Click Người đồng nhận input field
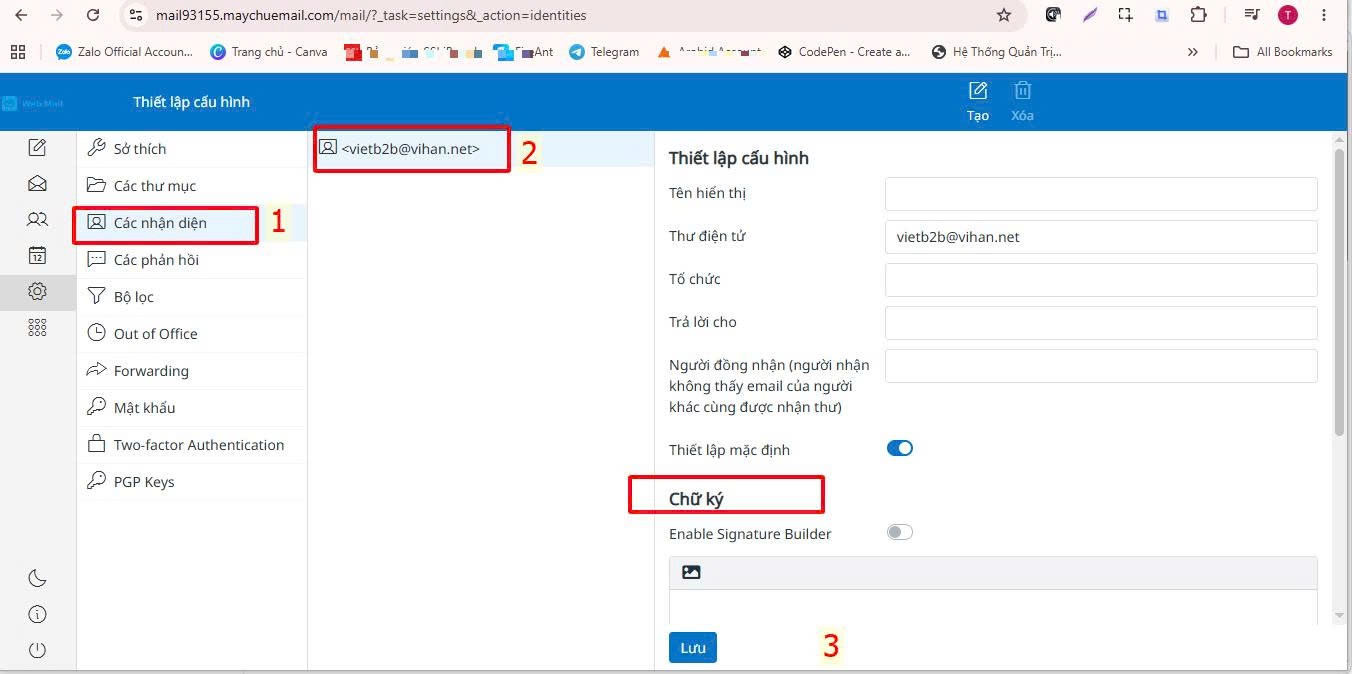 [1101, 366]
